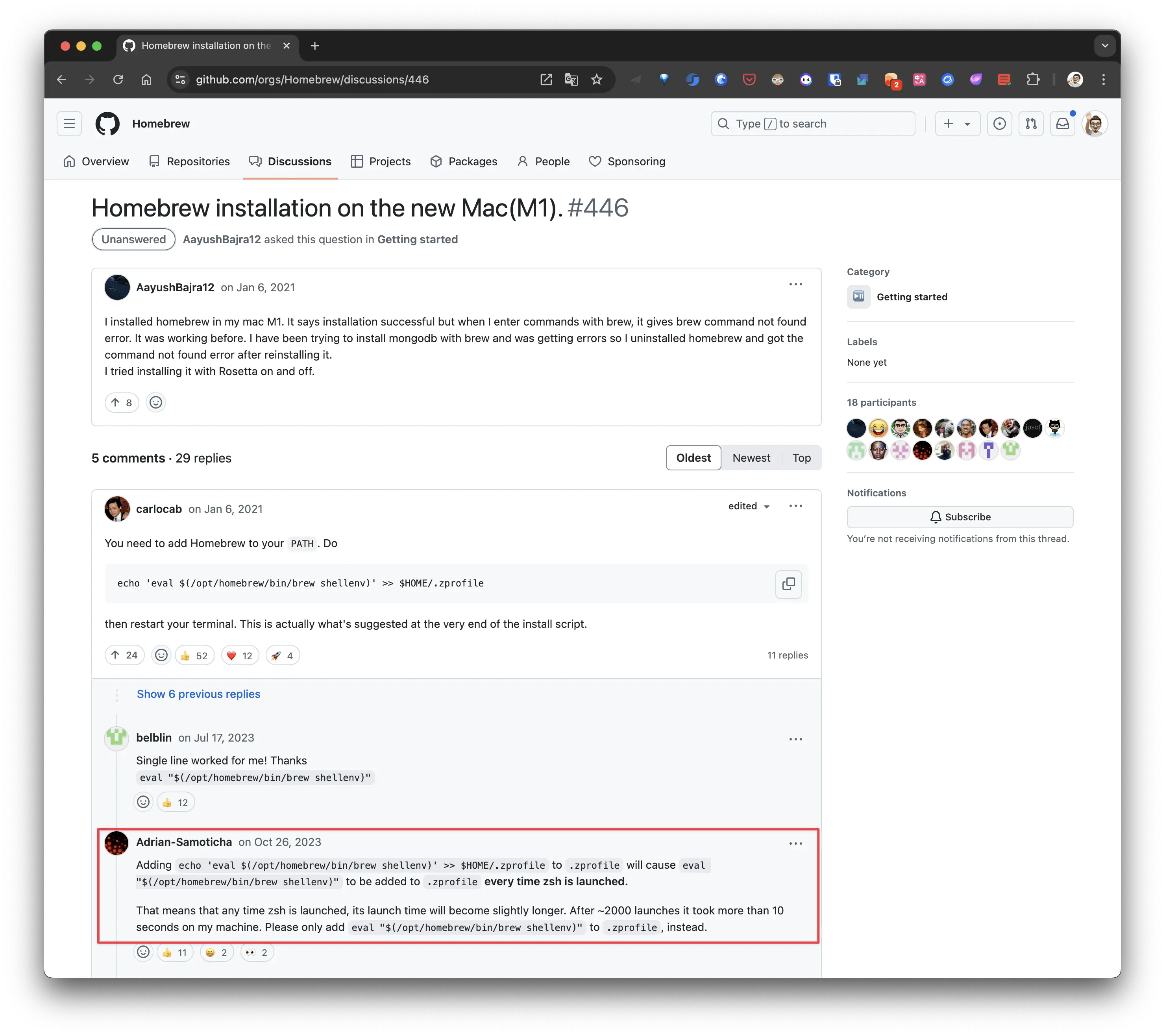Image resolution: width=1165 pixels, height=1036 pixels.
Task: Copy the echo command code block
Action: coord(788,584)
